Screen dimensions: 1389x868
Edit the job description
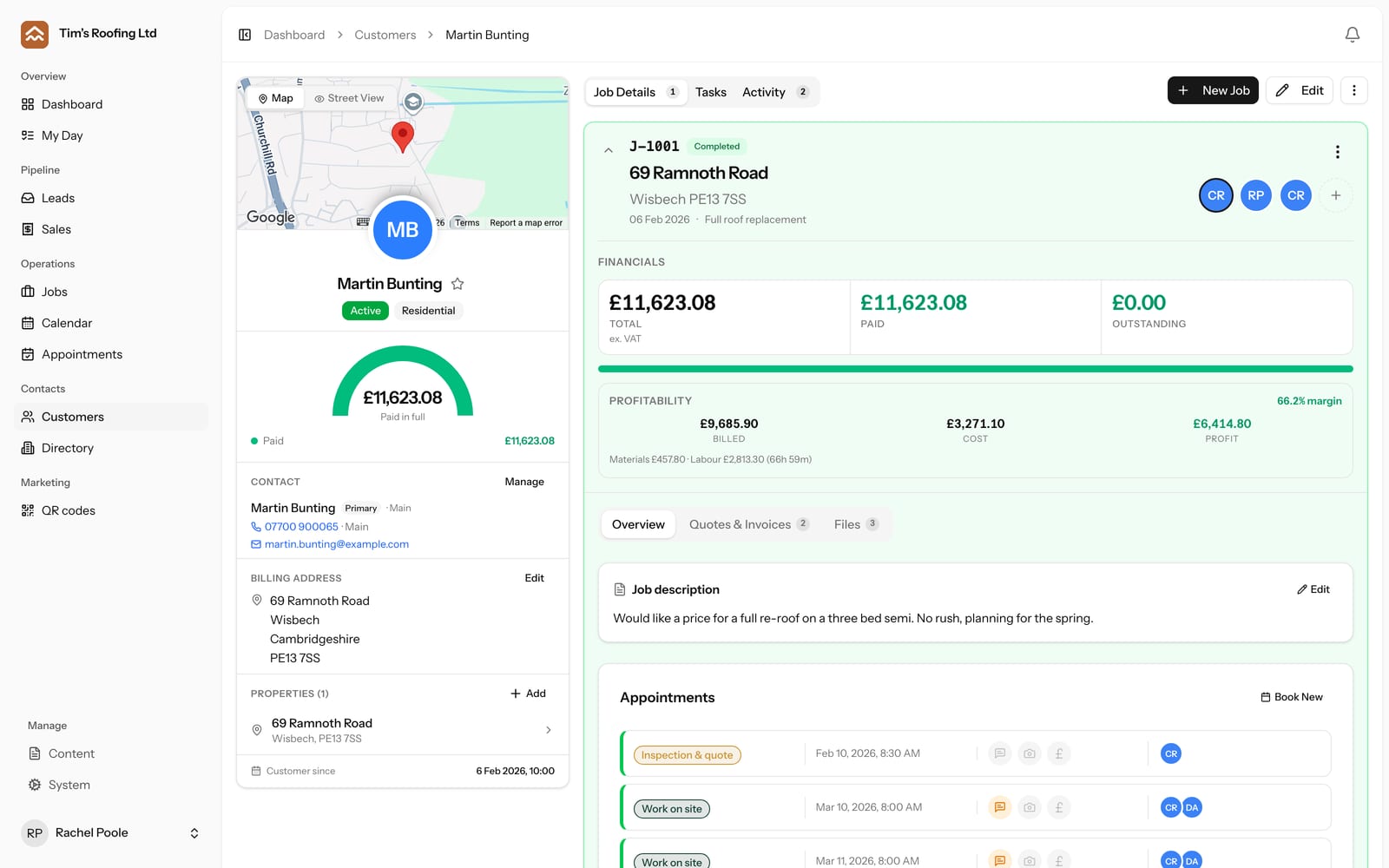1313,589
